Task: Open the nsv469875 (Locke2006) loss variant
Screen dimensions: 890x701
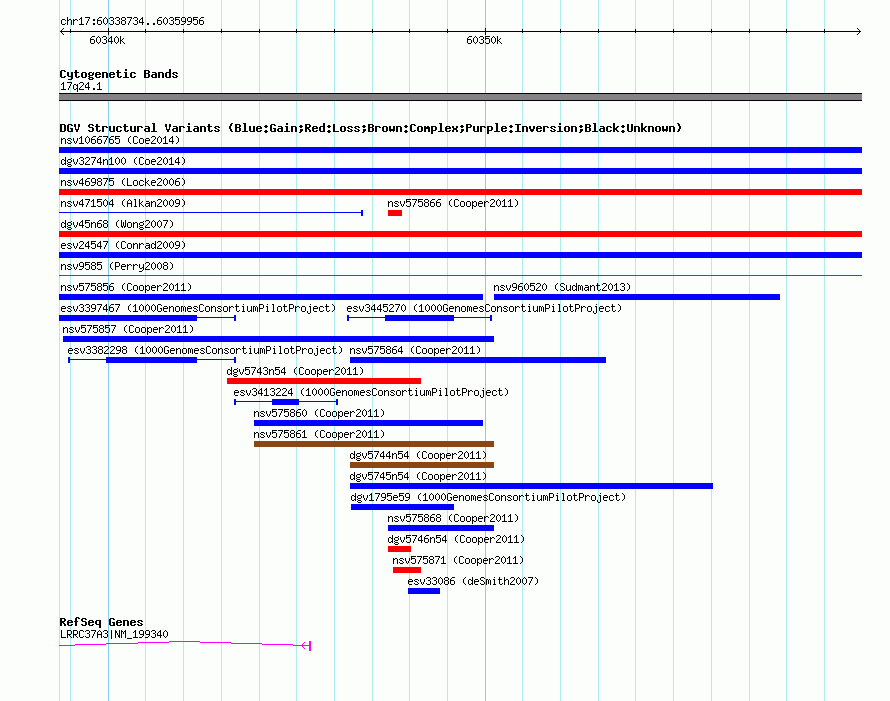Action: point(460,192)
